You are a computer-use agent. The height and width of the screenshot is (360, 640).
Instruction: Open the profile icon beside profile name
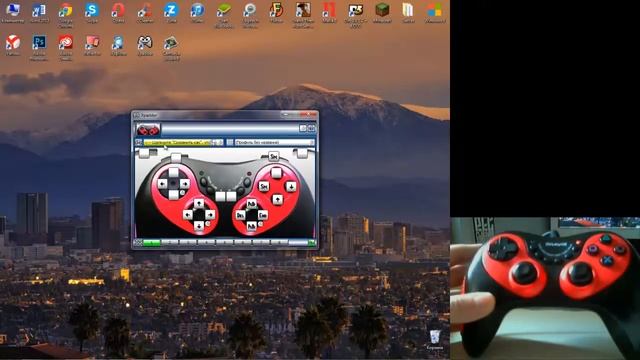tap(230, 142)
